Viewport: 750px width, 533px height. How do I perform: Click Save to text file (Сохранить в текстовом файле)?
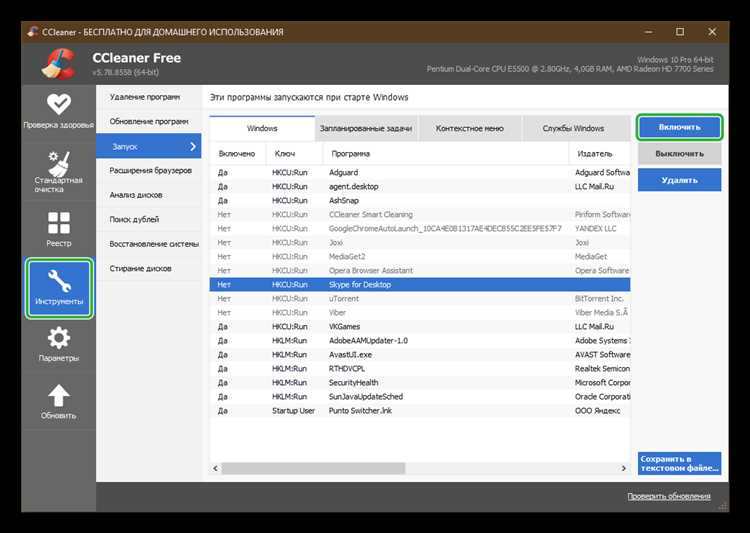tap(679, 463)
